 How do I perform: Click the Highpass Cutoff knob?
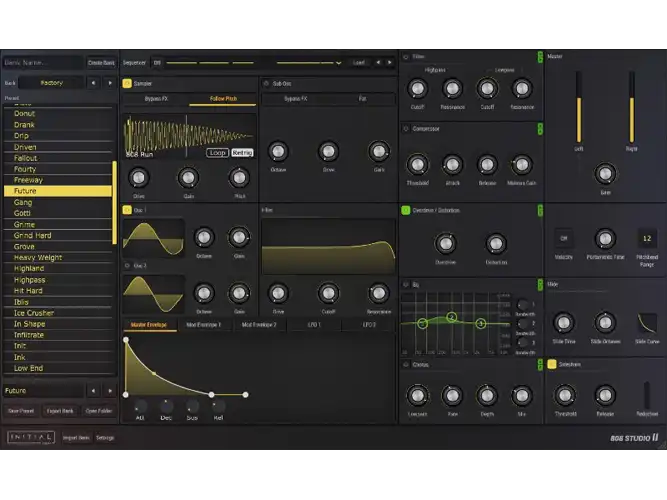[x=417, y=89]
